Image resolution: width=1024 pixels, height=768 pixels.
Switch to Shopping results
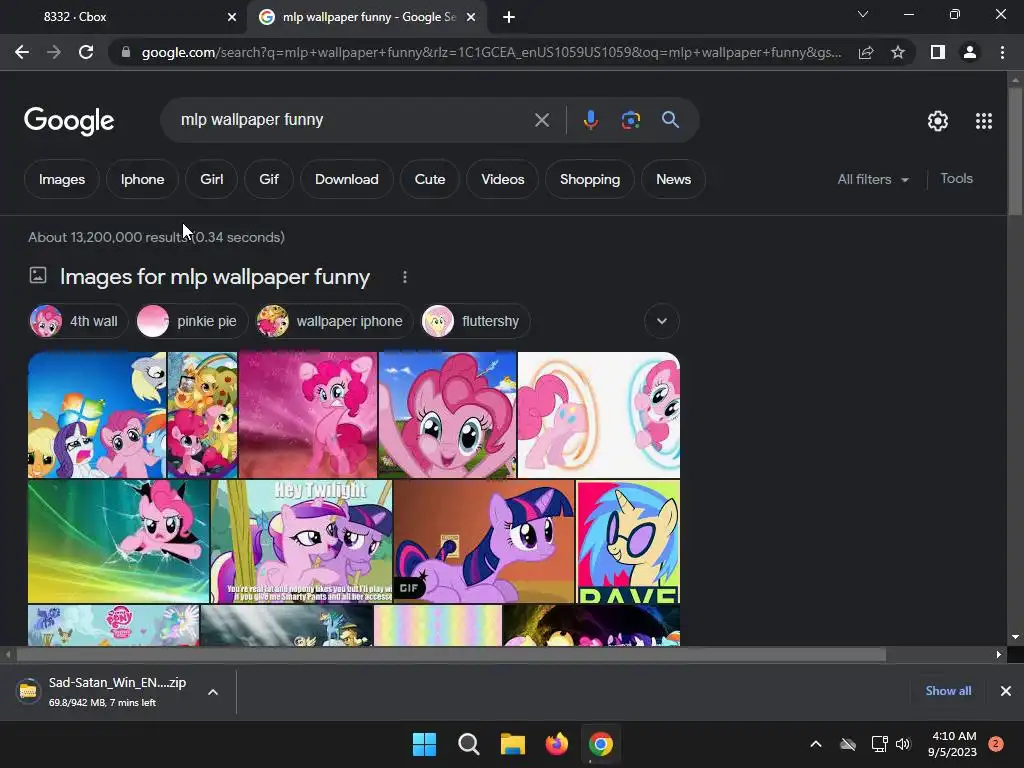point(590,180)
